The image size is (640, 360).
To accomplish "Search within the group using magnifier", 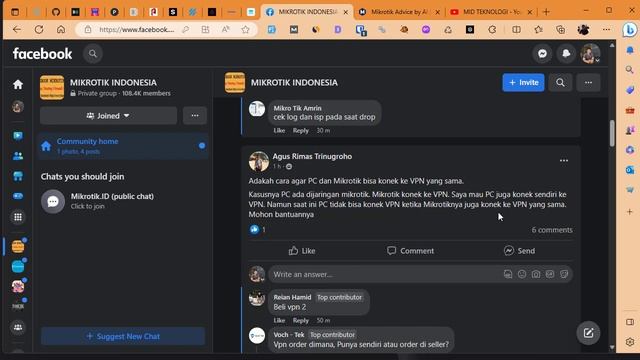I will (x=560, y=82).
